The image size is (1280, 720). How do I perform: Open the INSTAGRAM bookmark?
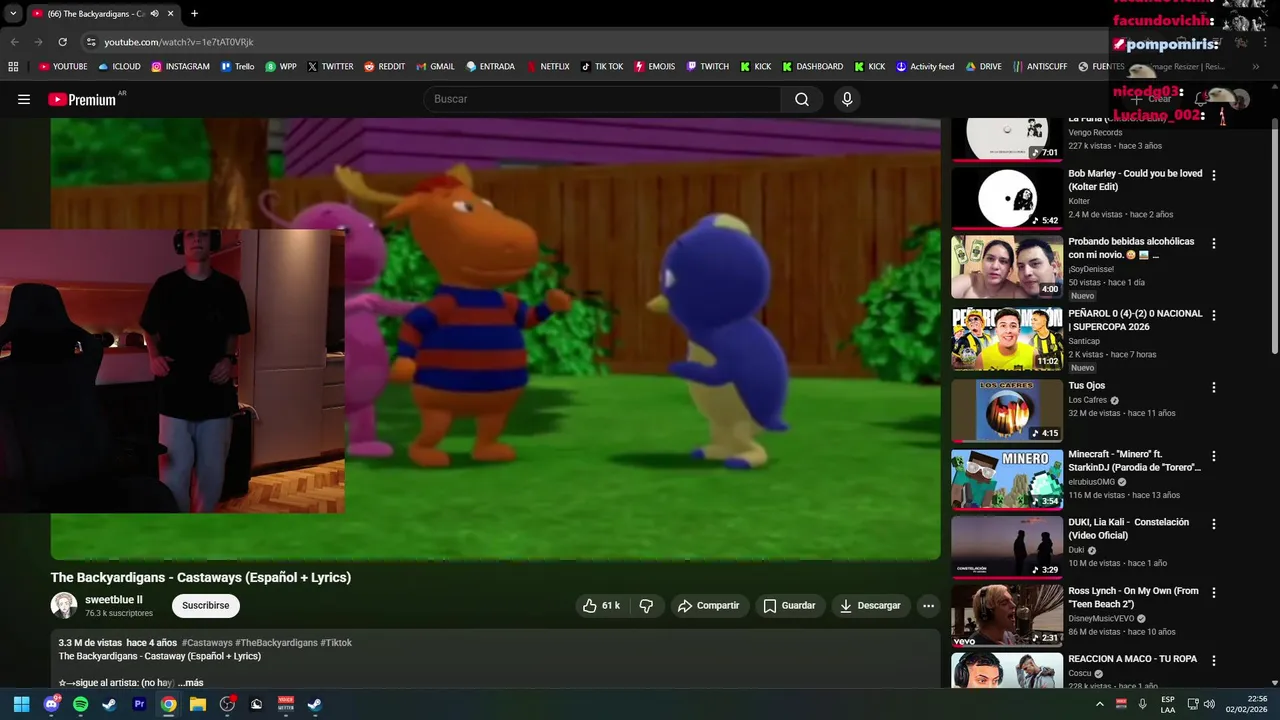[180, 67]
